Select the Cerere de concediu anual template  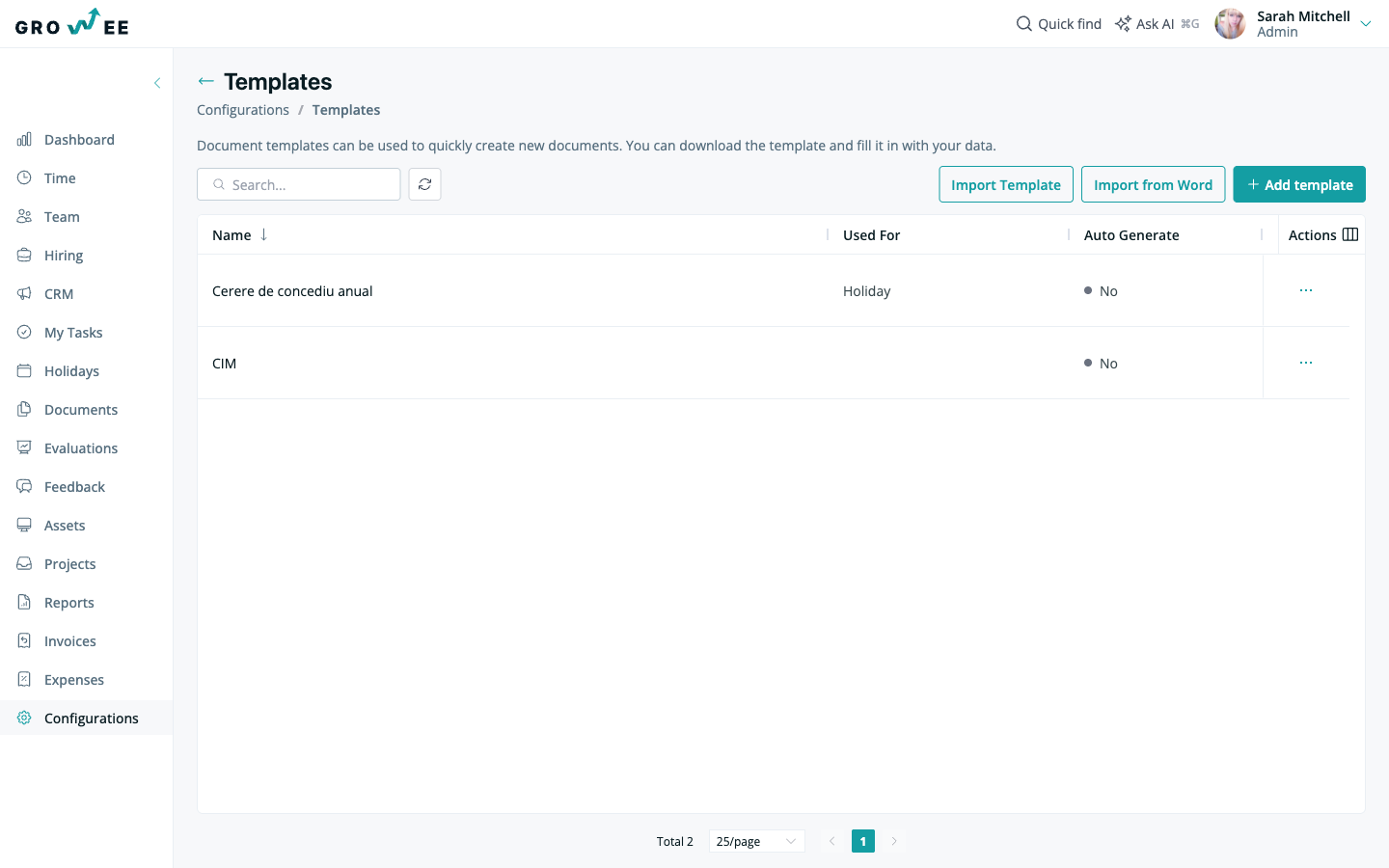tap(292, 291)
